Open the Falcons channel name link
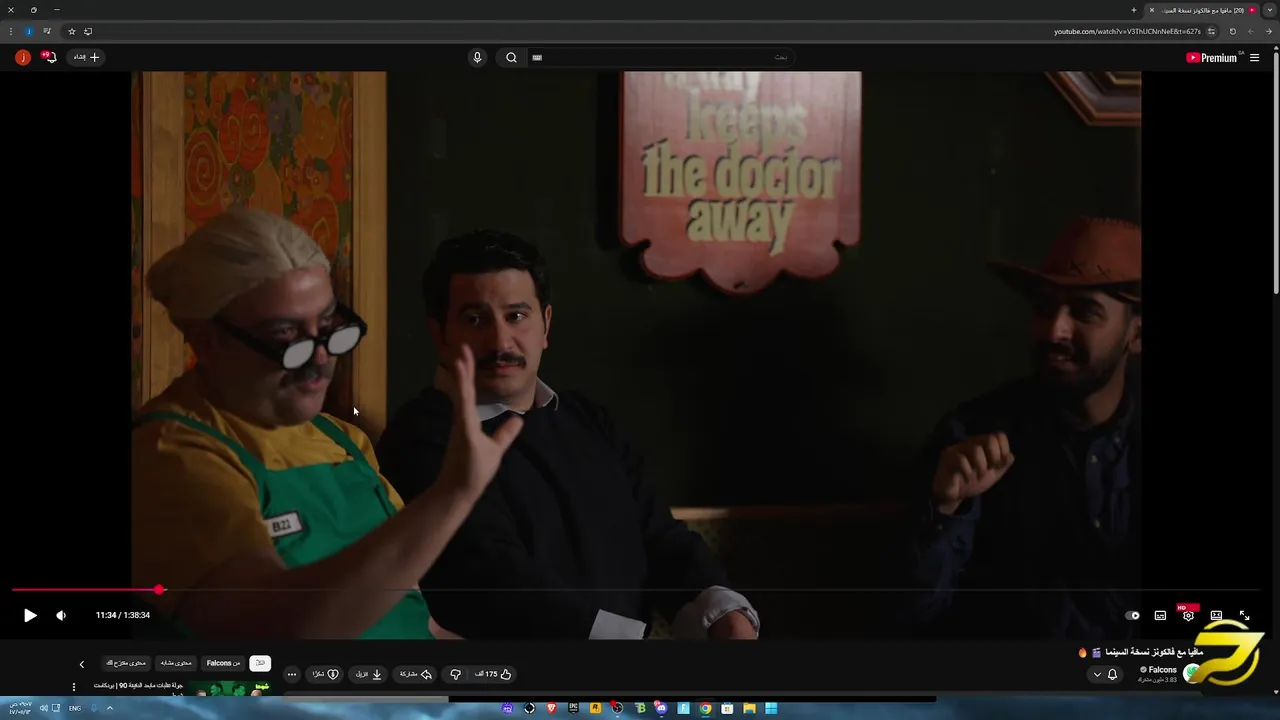The image size is (1280, 720). pyautogui.click(x=1162, y=670)
